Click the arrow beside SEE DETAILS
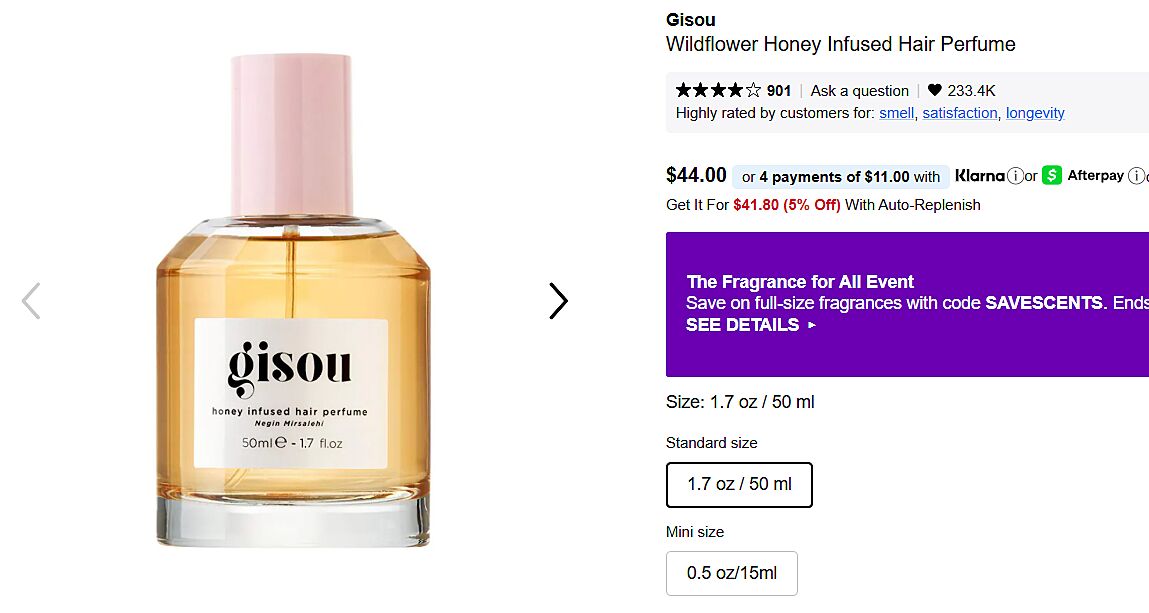Viewport: 1149px width, 613px height. tap(811, 324)
